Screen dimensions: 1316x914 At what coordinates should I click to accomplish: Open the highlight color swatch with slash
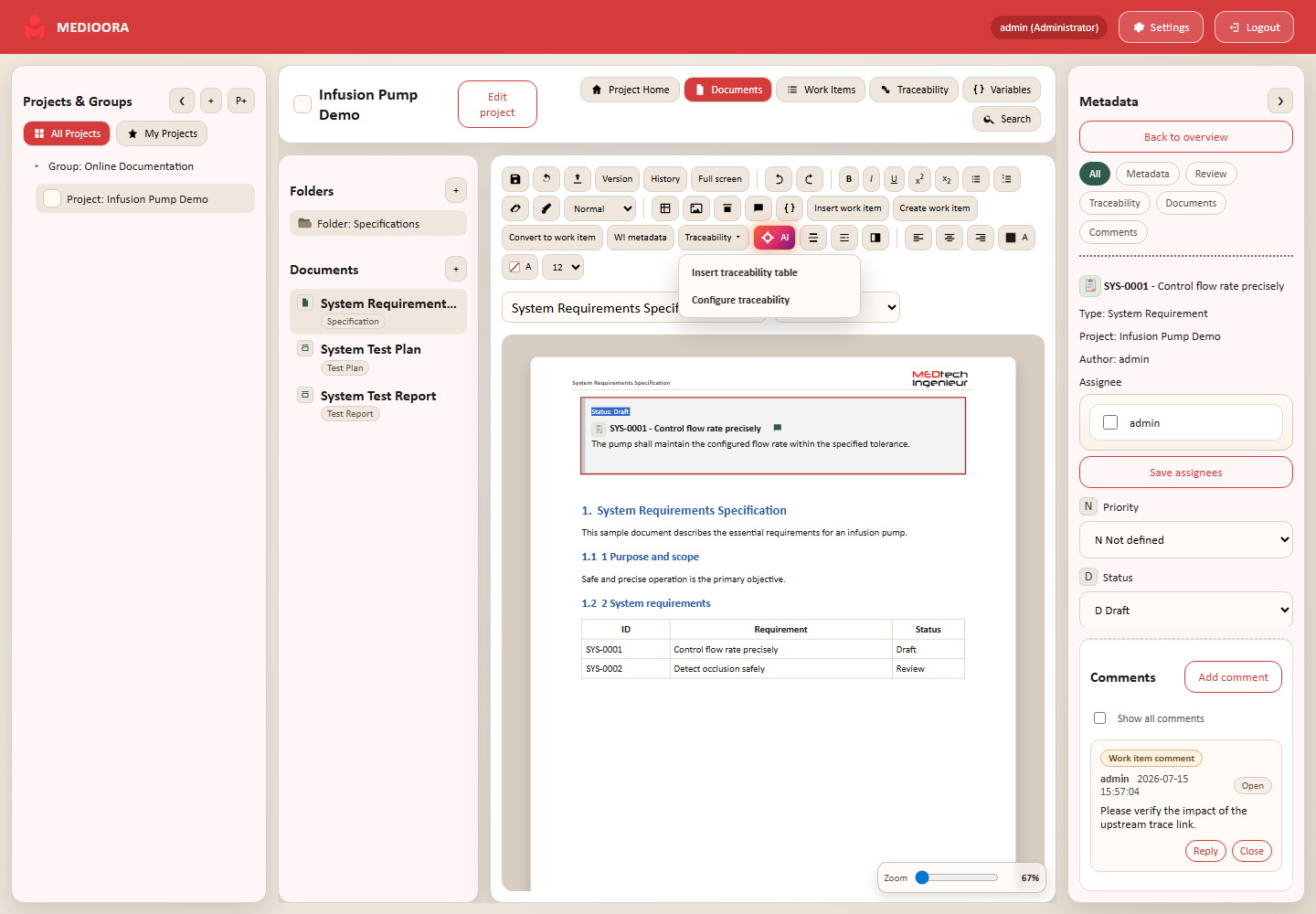tap(520, 267)
